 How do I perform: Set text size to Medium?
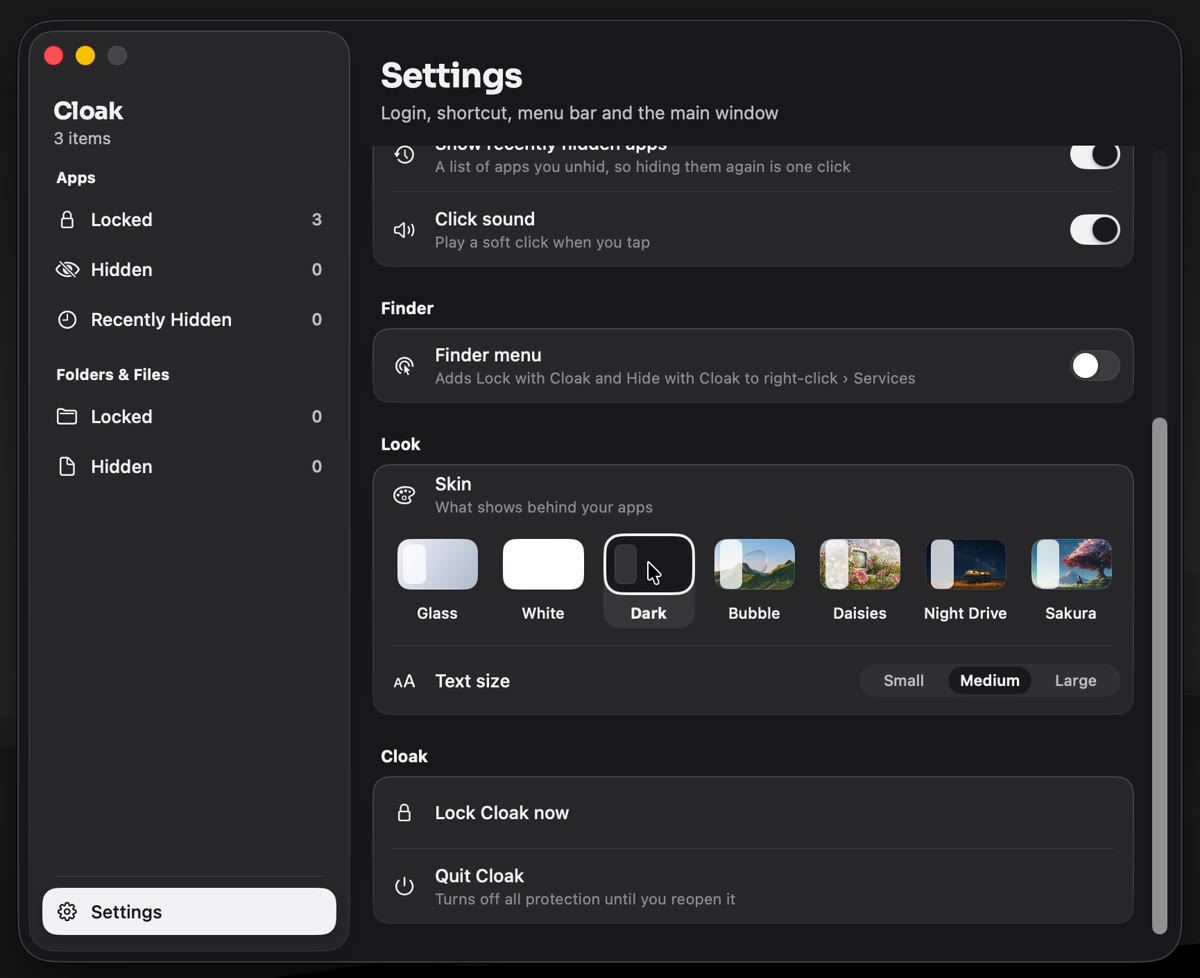(x=990, y=681)
